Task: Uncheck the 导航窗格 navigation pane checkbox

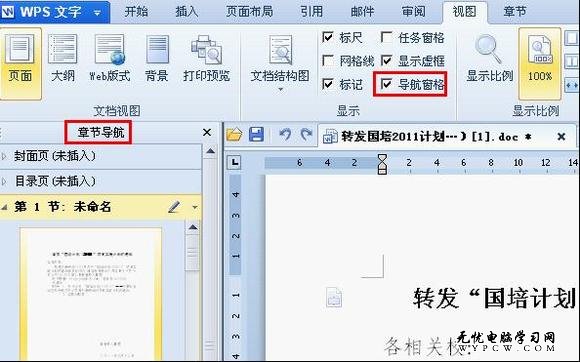Action: [387, 84]
